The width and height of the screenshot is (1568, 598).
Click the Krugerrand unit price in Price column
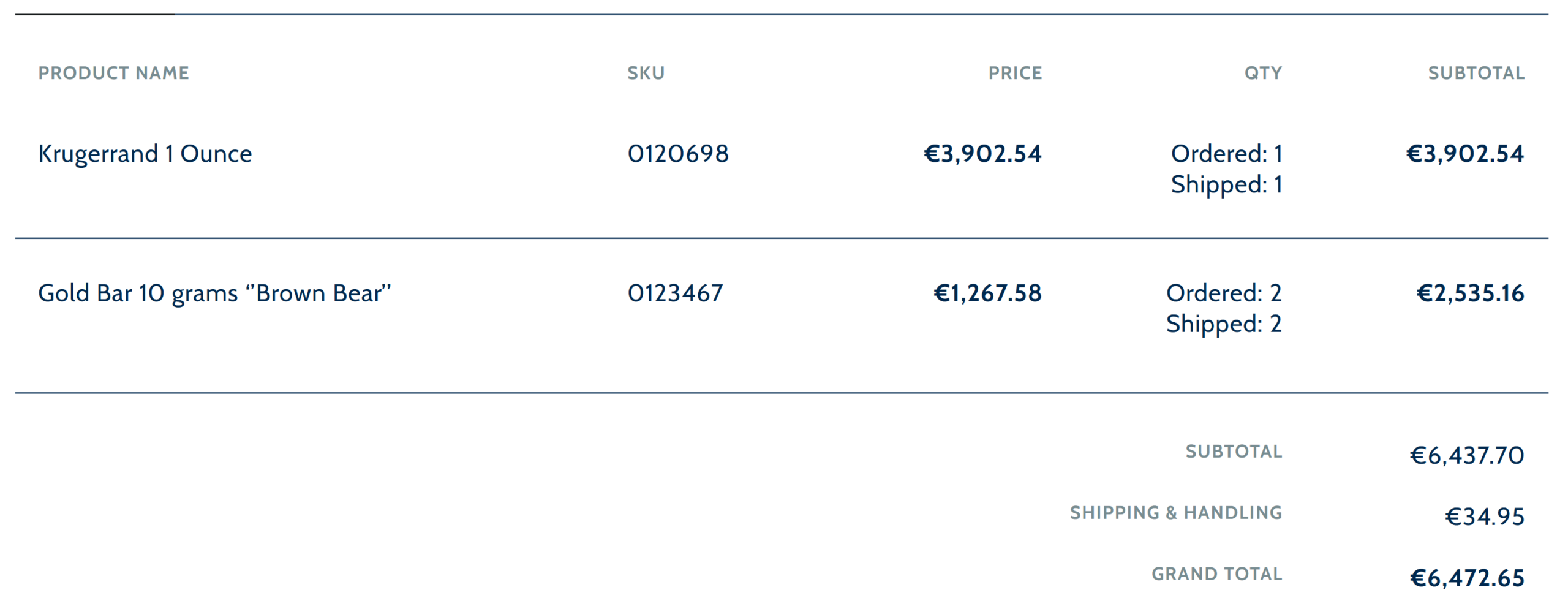point(982,154)
